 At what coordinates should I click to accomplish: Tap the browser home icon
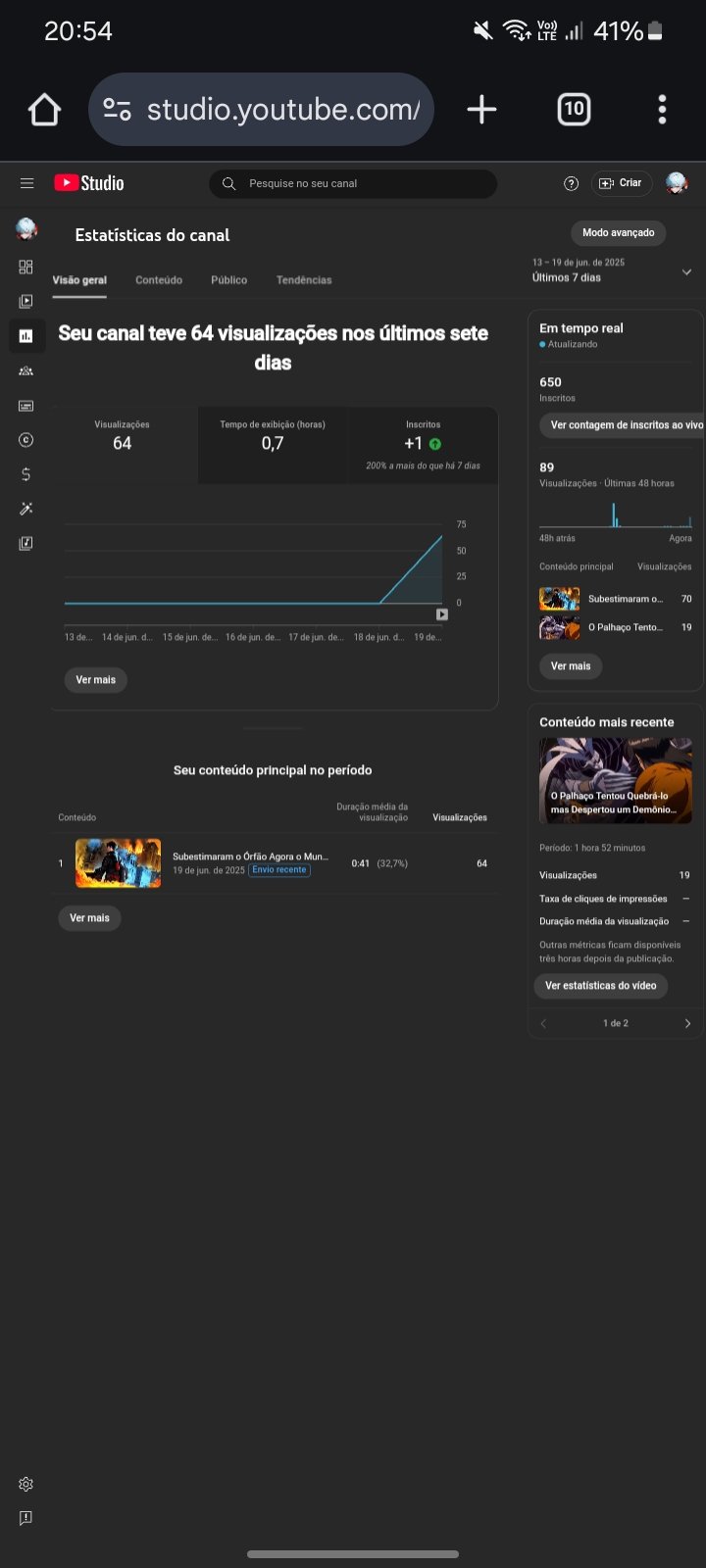pyautogui.click(x=44, y=110)
